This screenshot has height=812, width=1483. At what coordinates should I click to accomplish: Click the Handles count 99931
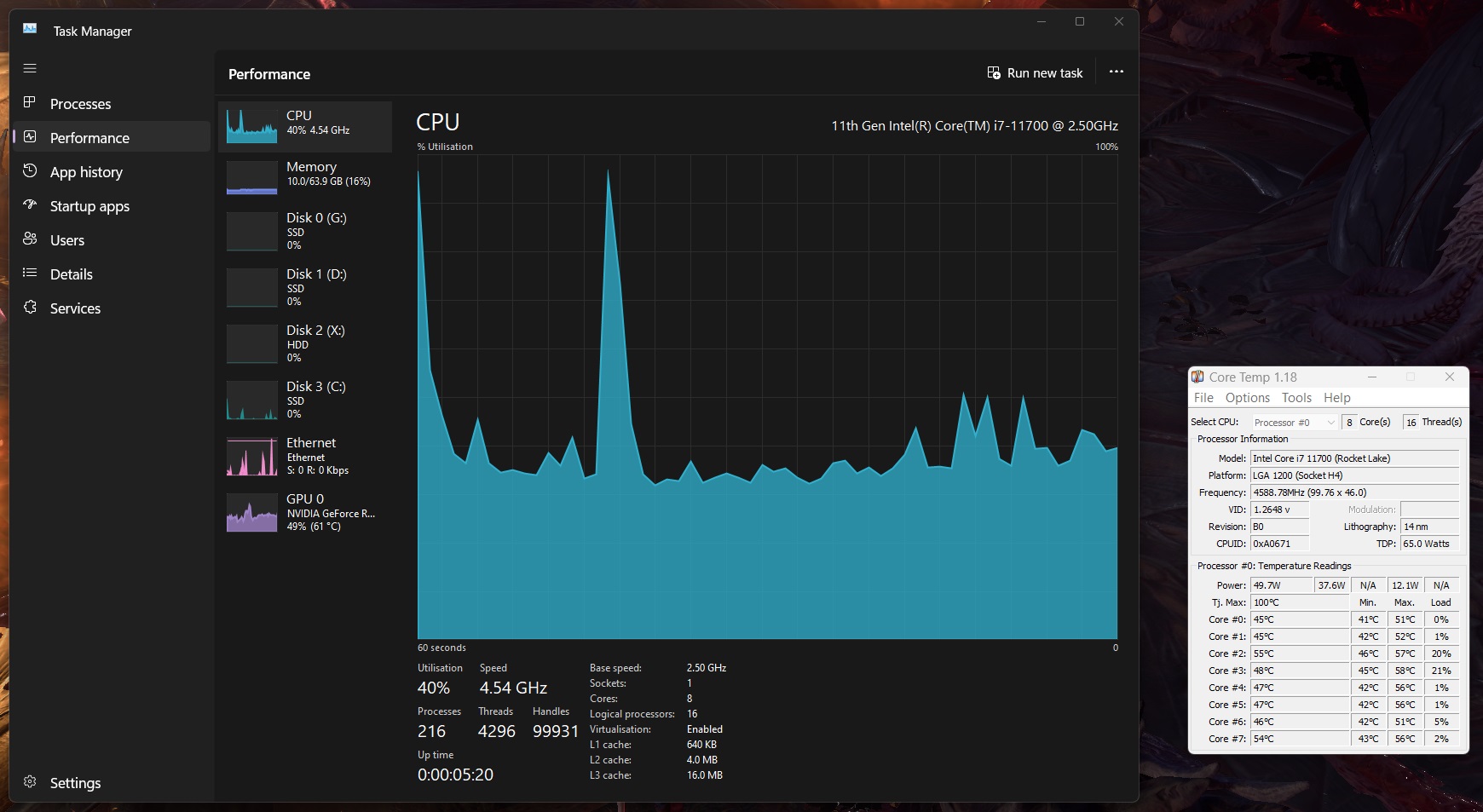point(556,731)
